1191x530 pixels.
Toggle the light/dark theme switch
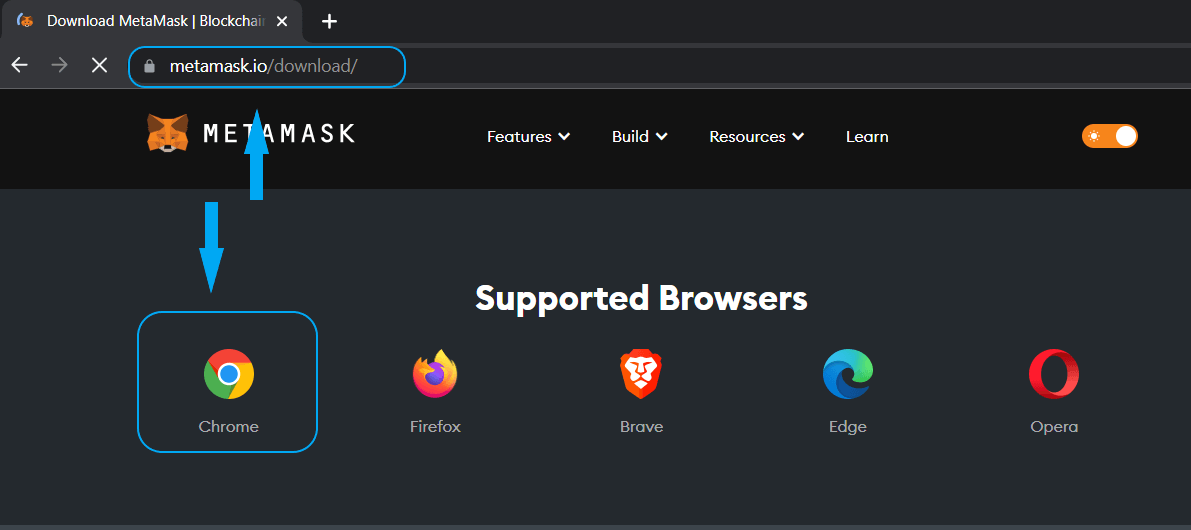pos(1110,136)
